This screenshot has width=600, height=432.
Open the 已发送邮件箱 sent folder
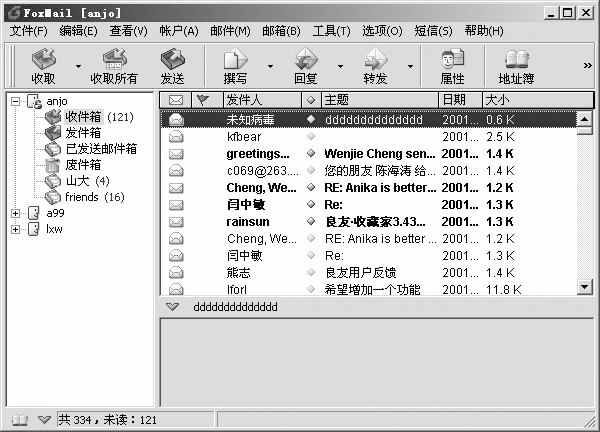pyautogui.click(x=91, y=149)
